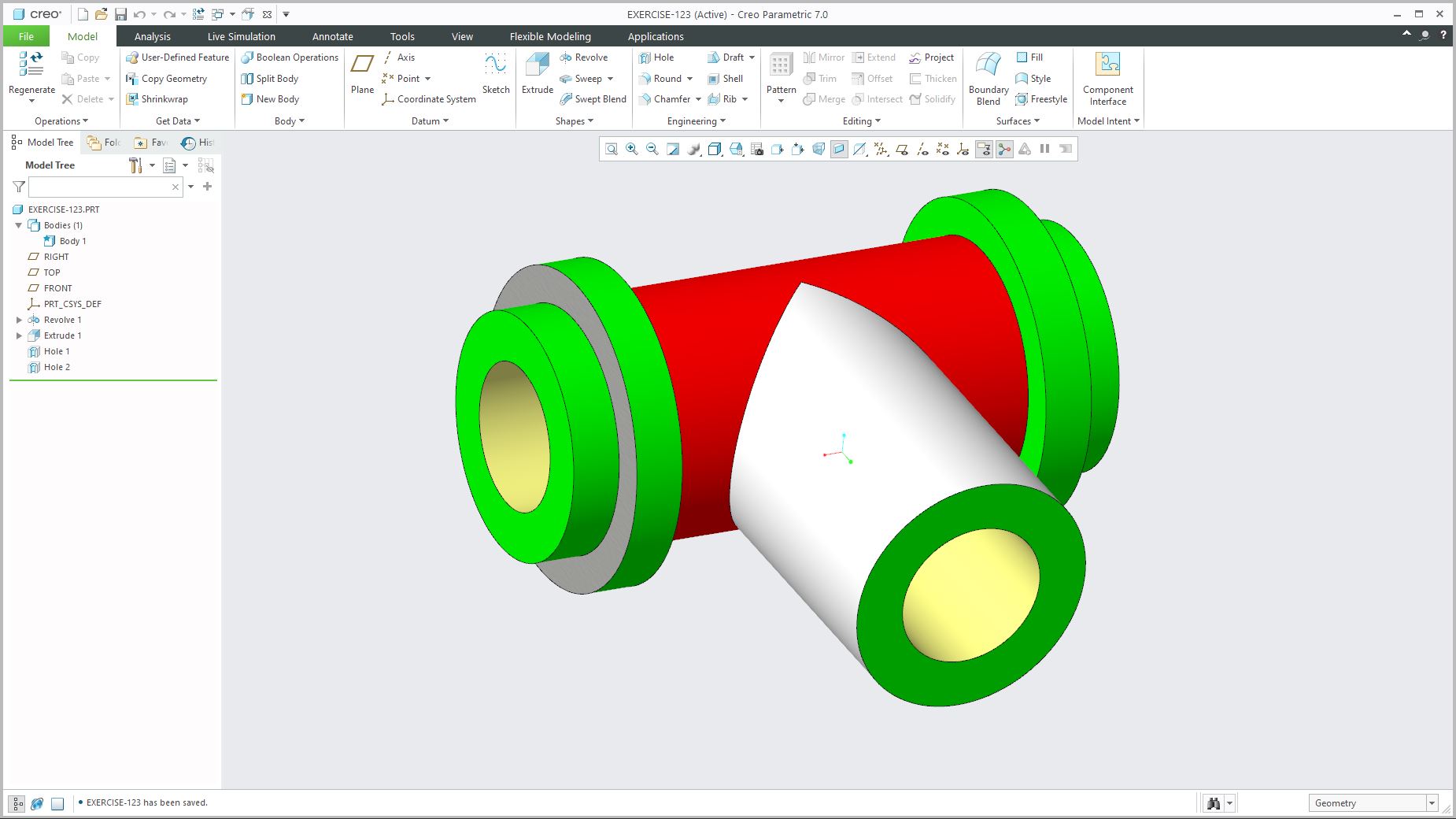
Task: Open the Applications tab
Action: click(656, 36)
